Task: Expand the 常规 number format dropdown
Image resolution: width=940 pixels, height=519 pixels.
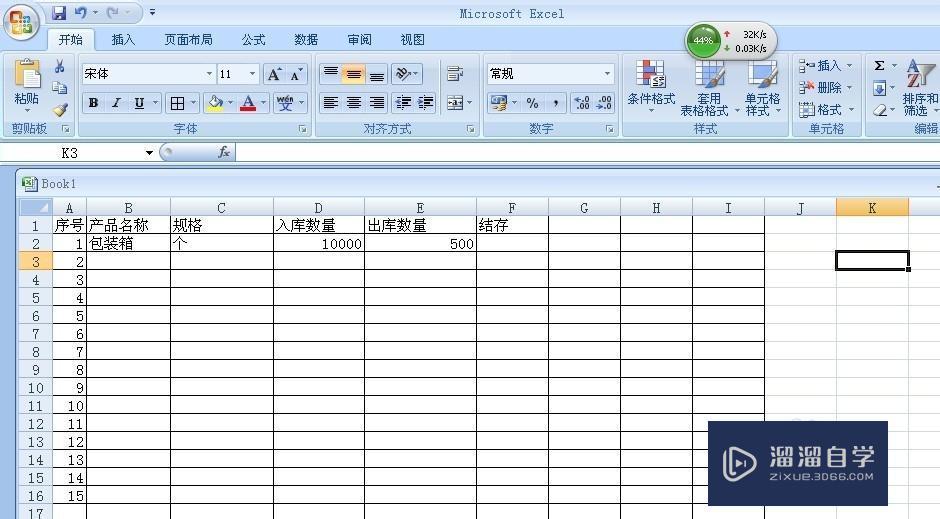Action: pyautogui.click(x=607, y=74)
